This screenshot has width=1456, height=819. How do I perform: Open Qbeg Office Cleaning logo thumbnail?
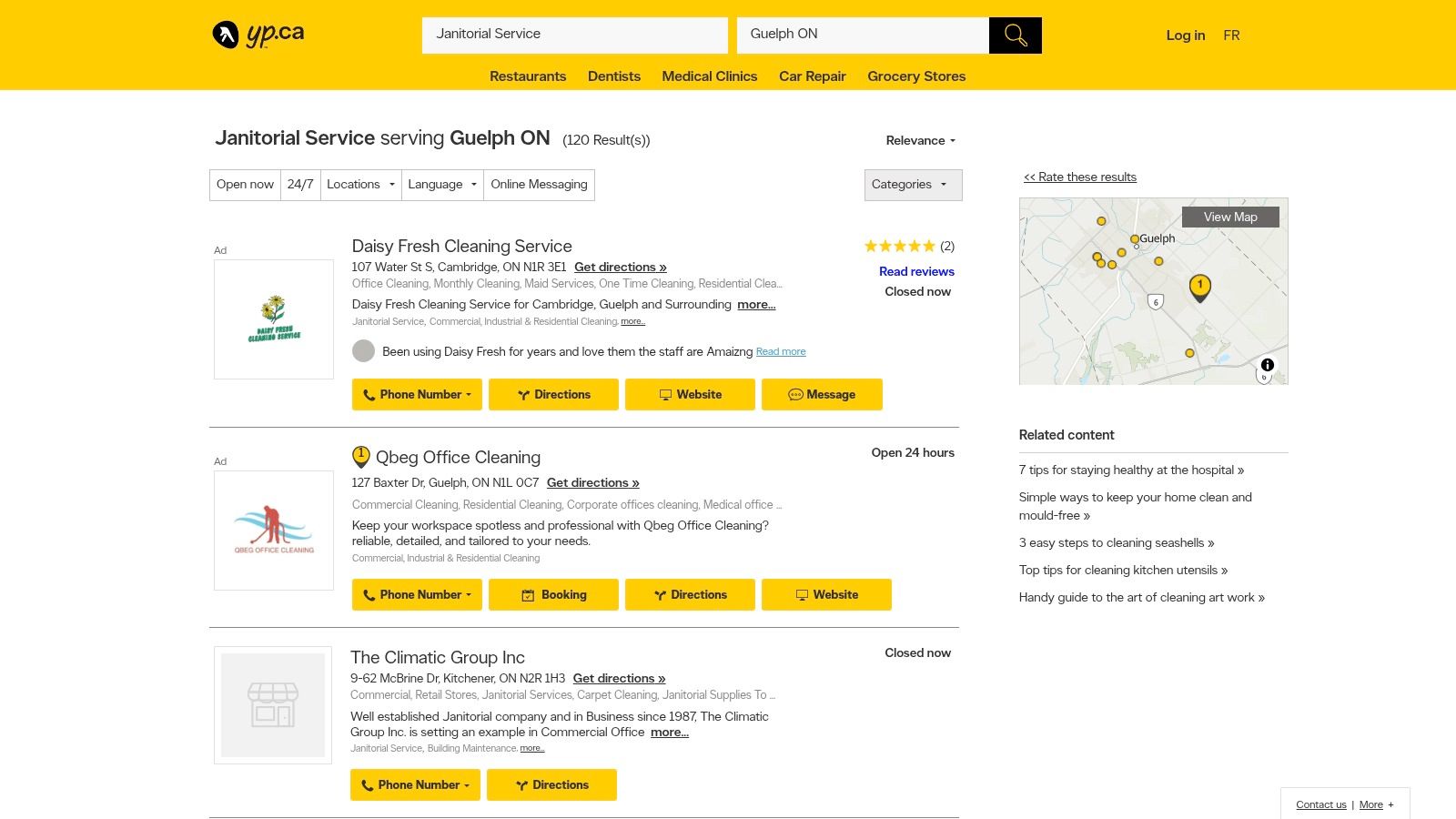(x=274, y=531)
